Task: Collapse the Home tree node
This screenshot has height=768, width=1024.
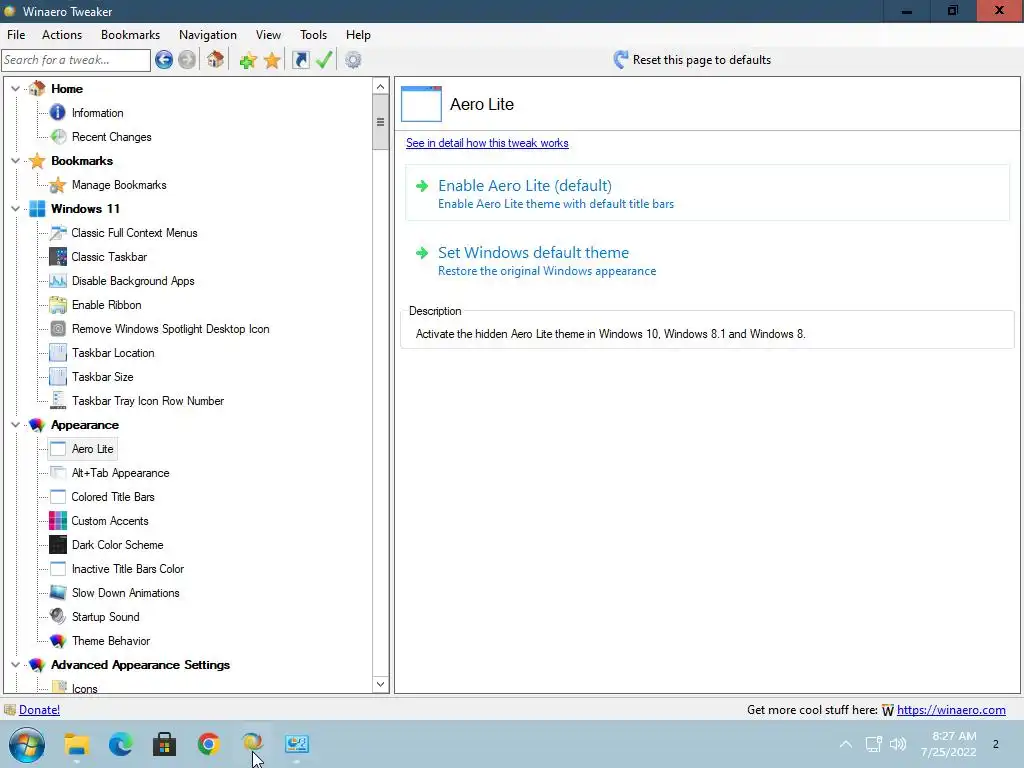Action: 16,88
